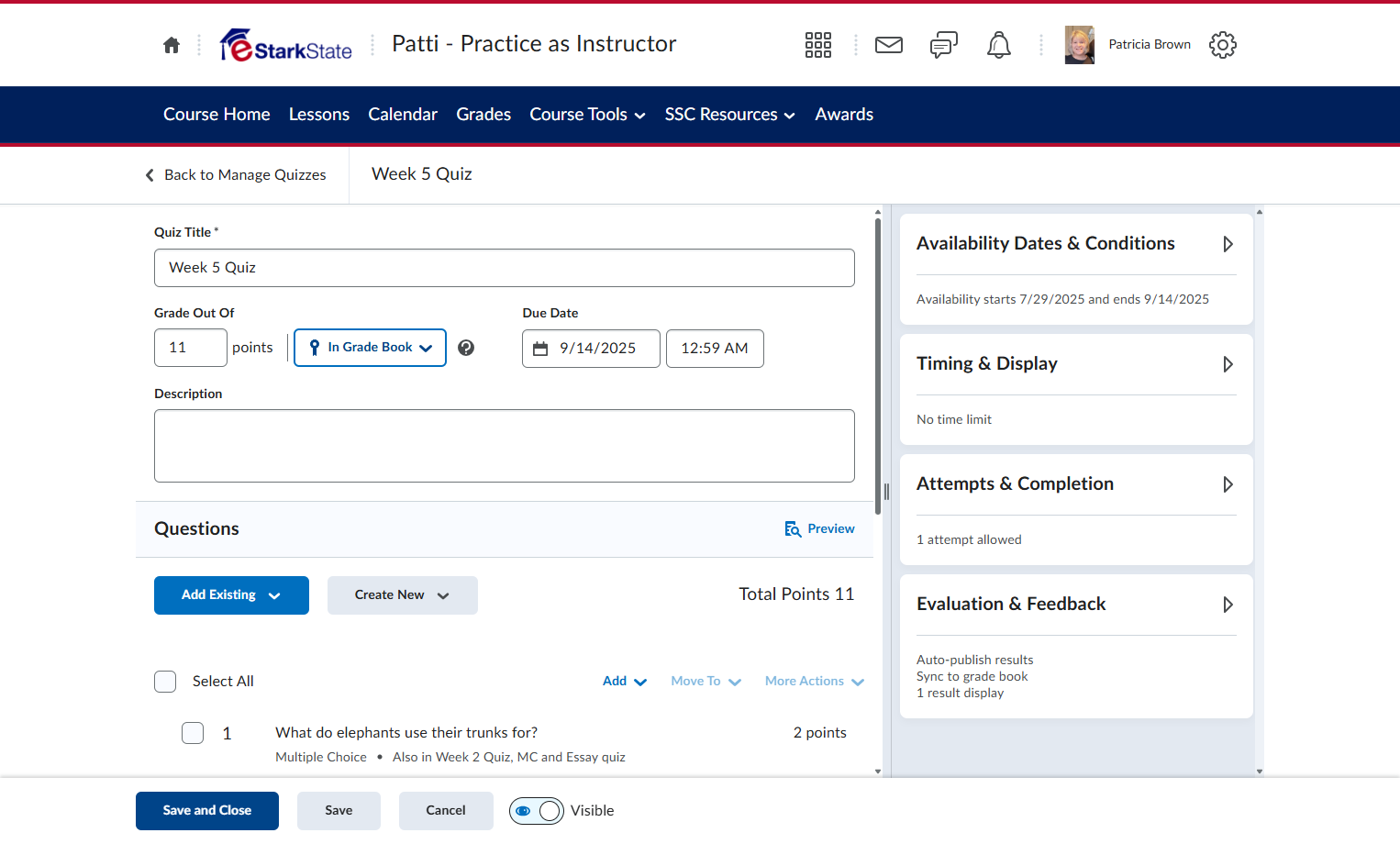Screen dimensions: 1400x844
Task: Click the calendar icon in Due Date
Action: coord(540,349)
